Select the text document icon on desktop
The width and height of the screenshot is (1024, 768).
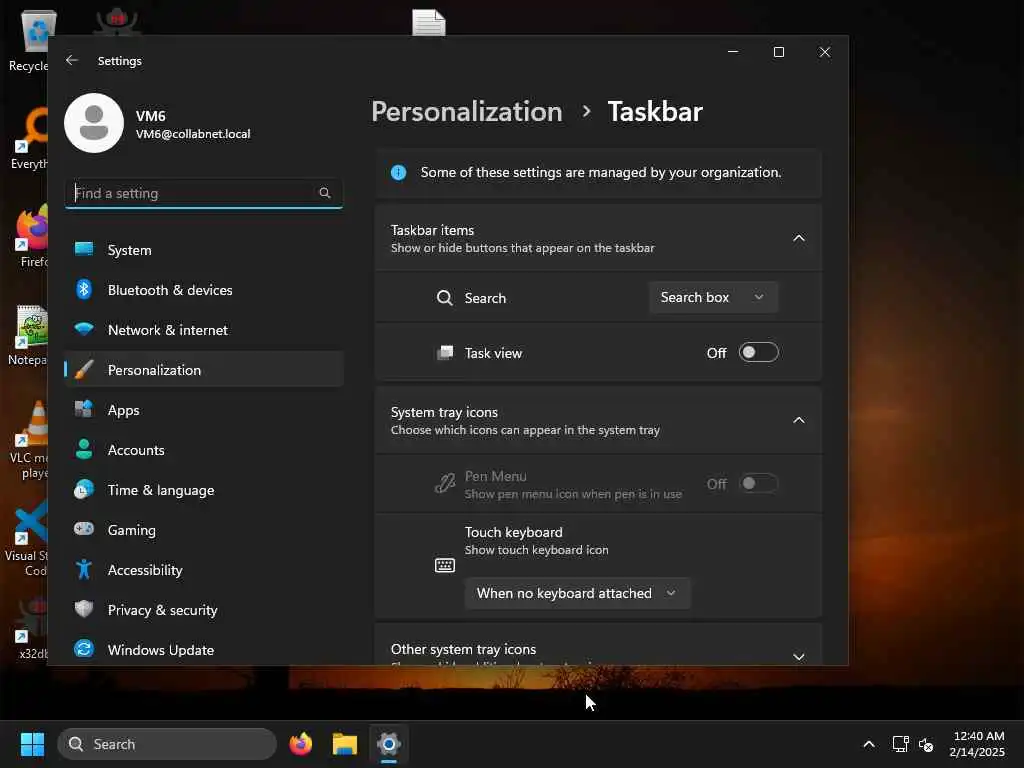tap(428, 22)
